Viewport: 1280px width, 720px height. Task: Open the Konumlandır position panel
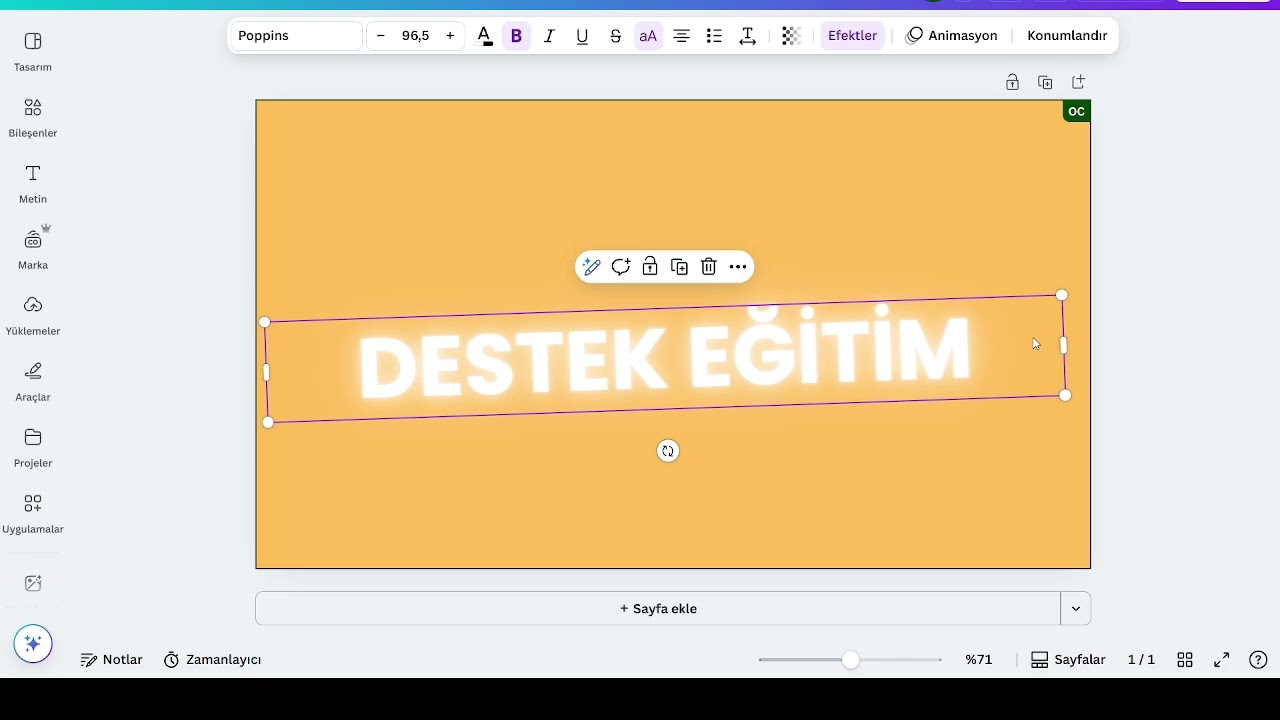(x=1067, y=36)
